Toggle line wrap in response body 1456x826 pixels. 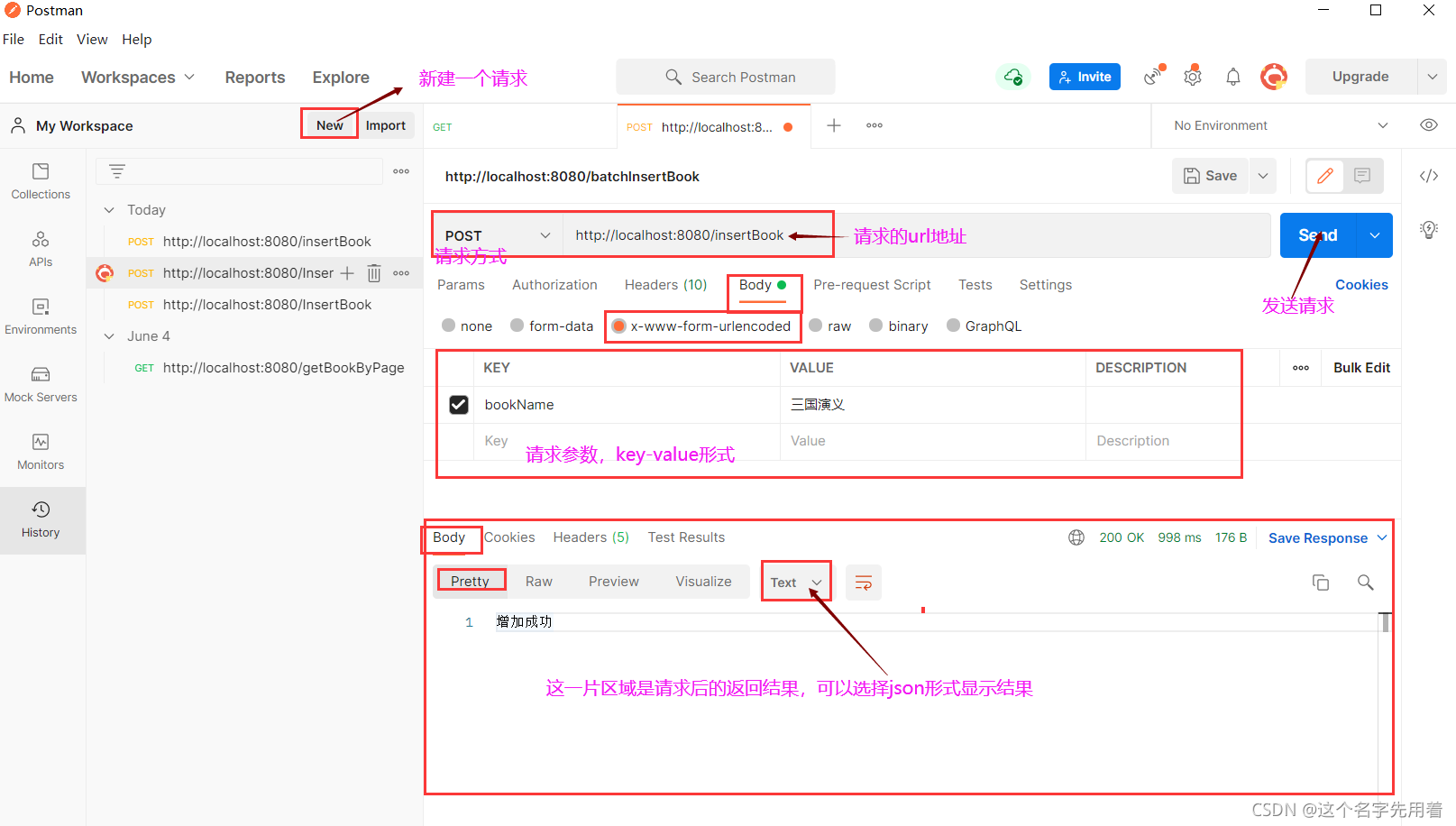(863, 583)
